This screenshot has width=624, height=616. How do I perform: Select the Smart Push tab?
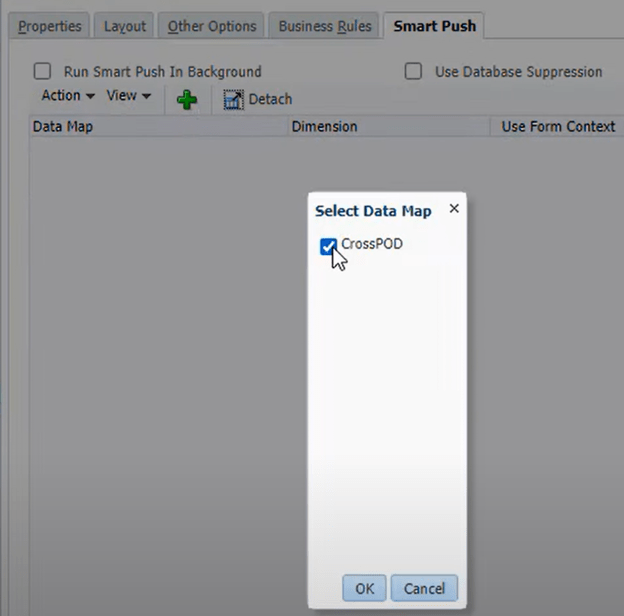pos(434,26)
